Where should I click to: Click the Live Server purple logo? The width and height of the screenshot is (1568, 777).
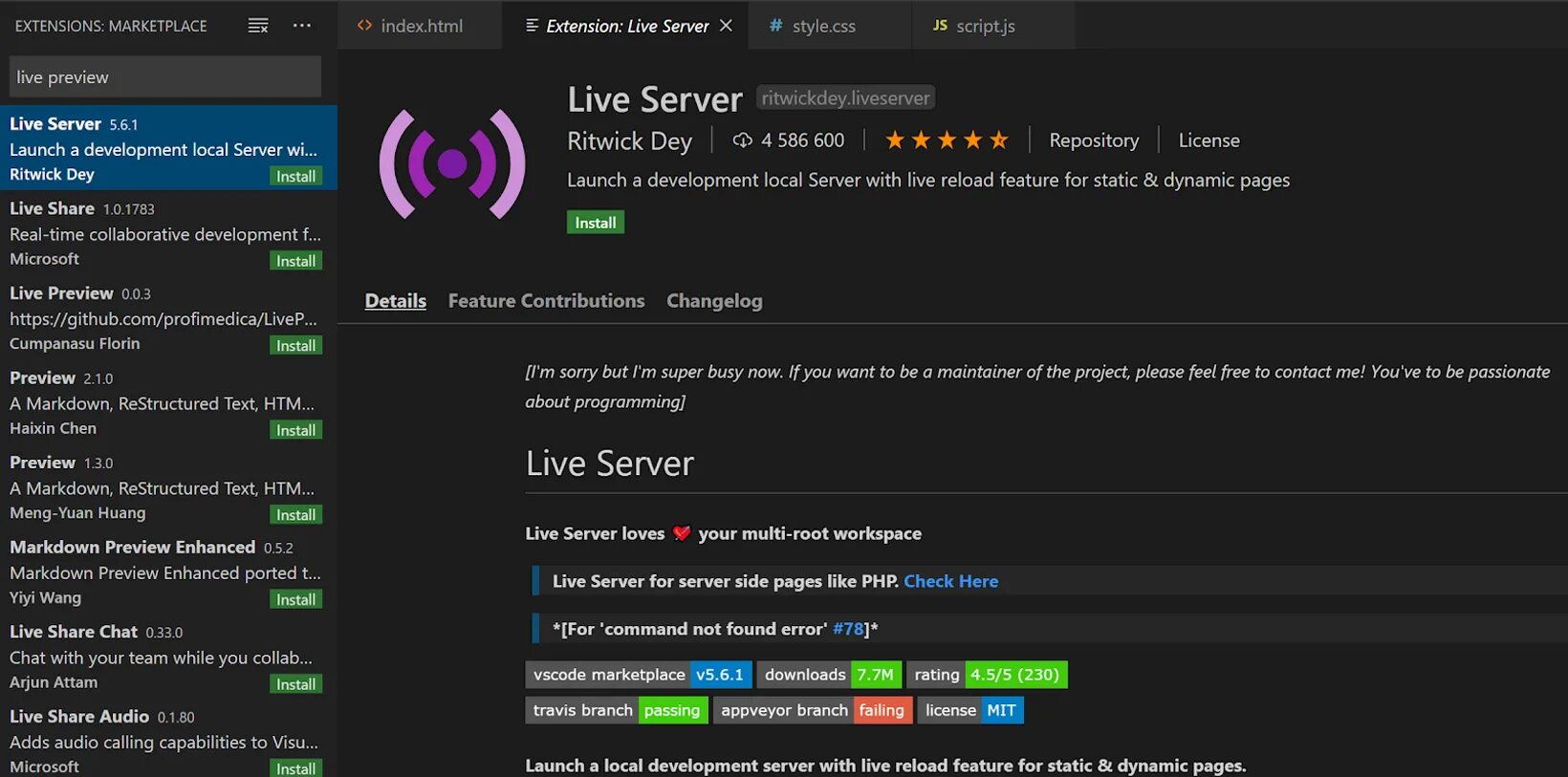(x=452, y=164)
